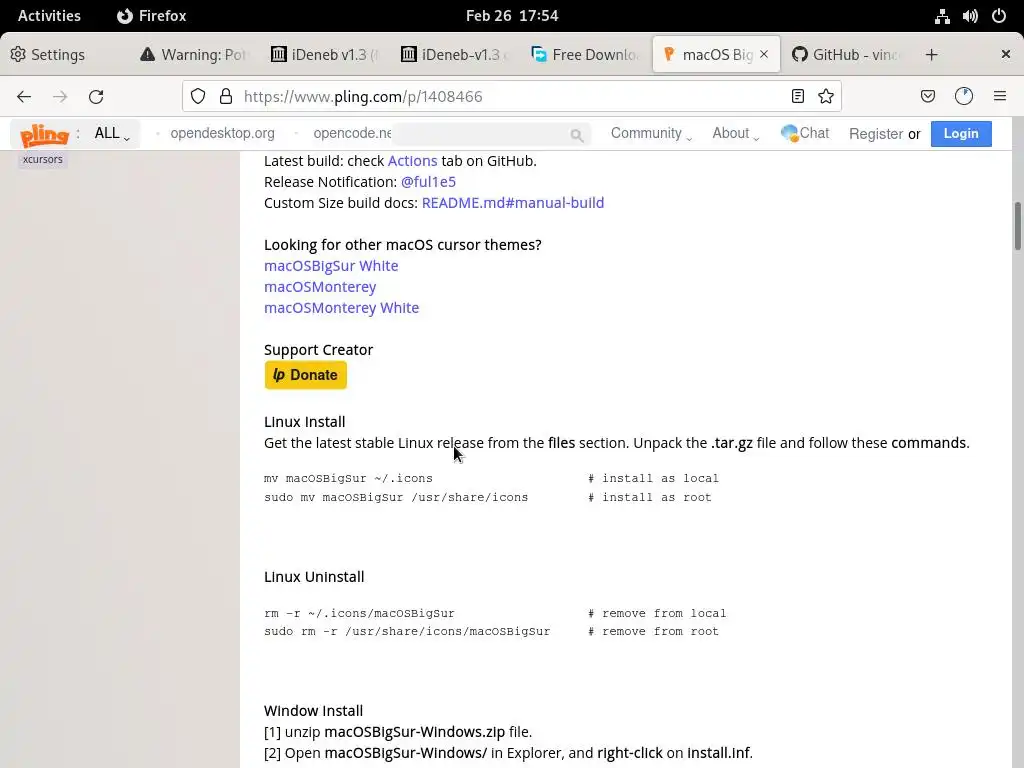Click the search magnifier icon
Image resolution: width=1024 pixels, height=768 pixels.
(576, 135)
